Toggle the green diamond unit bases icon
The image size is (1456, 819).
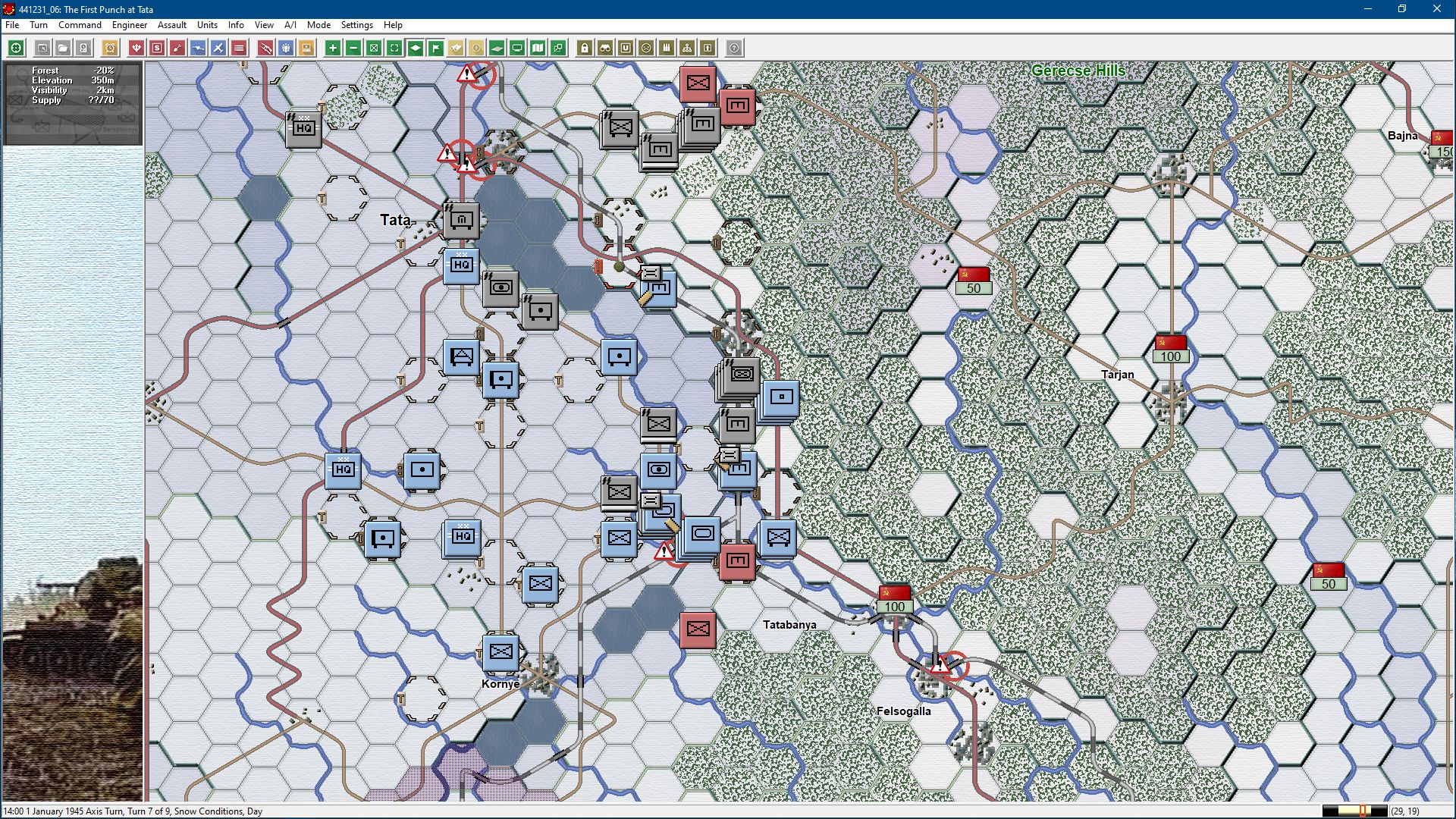click(415, 48)
